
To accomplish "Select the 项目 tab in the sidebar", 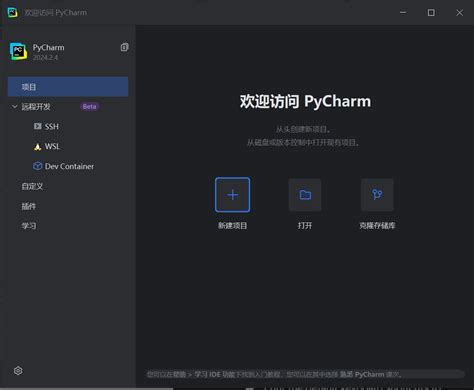I will [x=68, y=87].
